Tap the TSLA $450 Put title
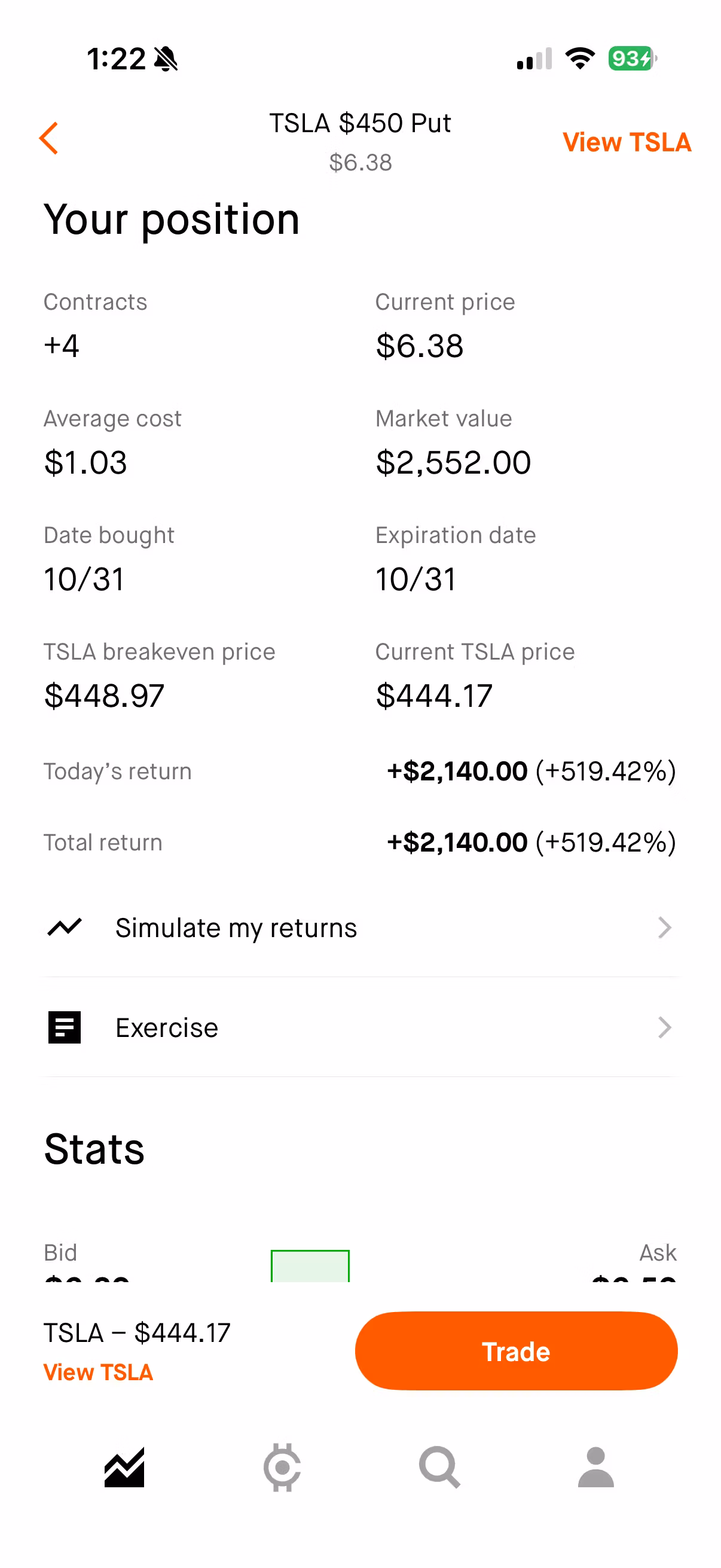Viewport: 721px width, 1568px height. (x=360, y=124)
